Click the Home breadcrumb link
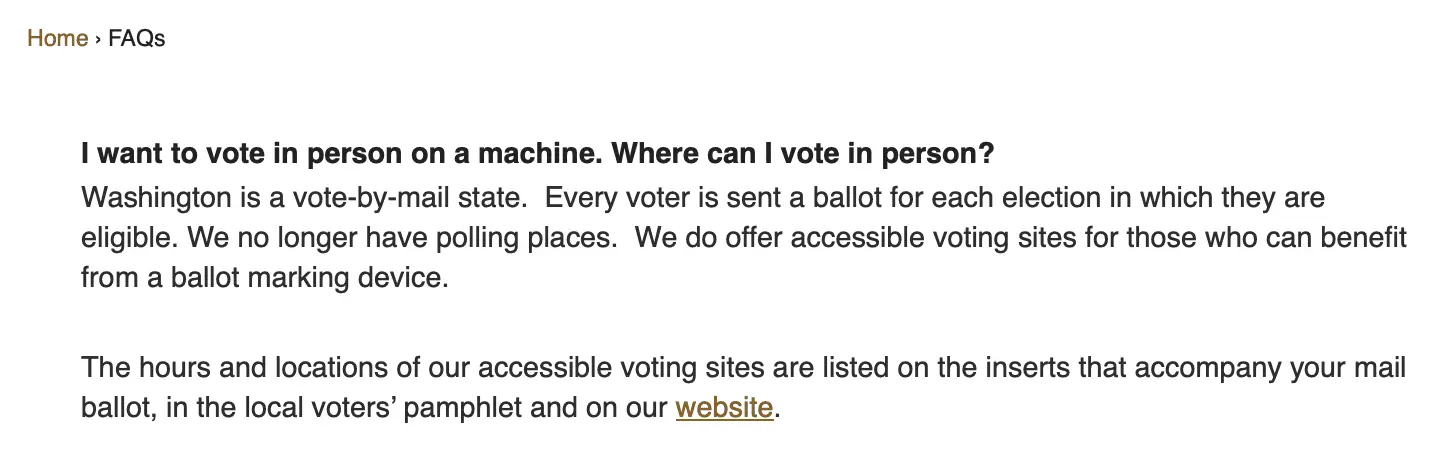 57,39
